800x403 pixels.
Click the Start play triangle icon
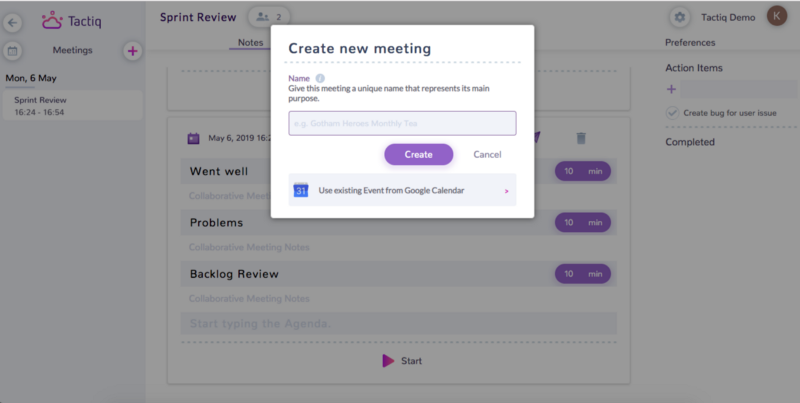388,361
